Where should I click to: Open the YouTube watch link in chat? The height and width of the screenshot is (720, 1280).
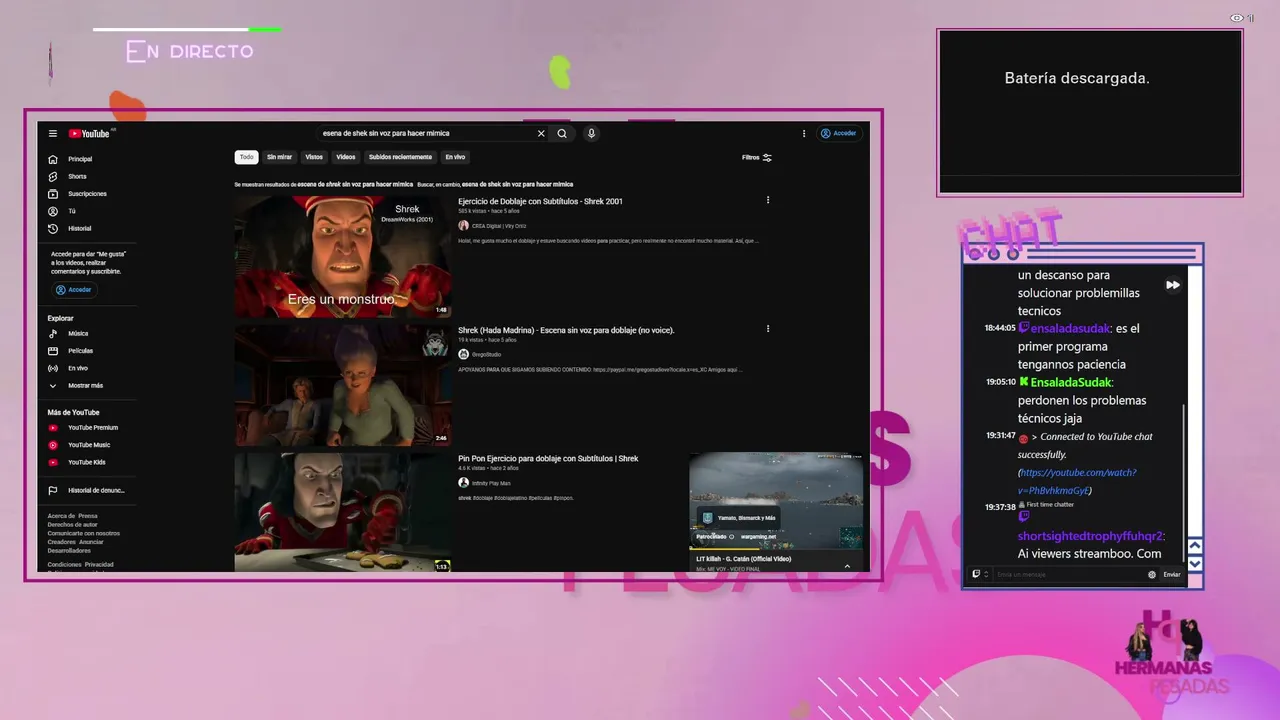tap(1077, 481)
